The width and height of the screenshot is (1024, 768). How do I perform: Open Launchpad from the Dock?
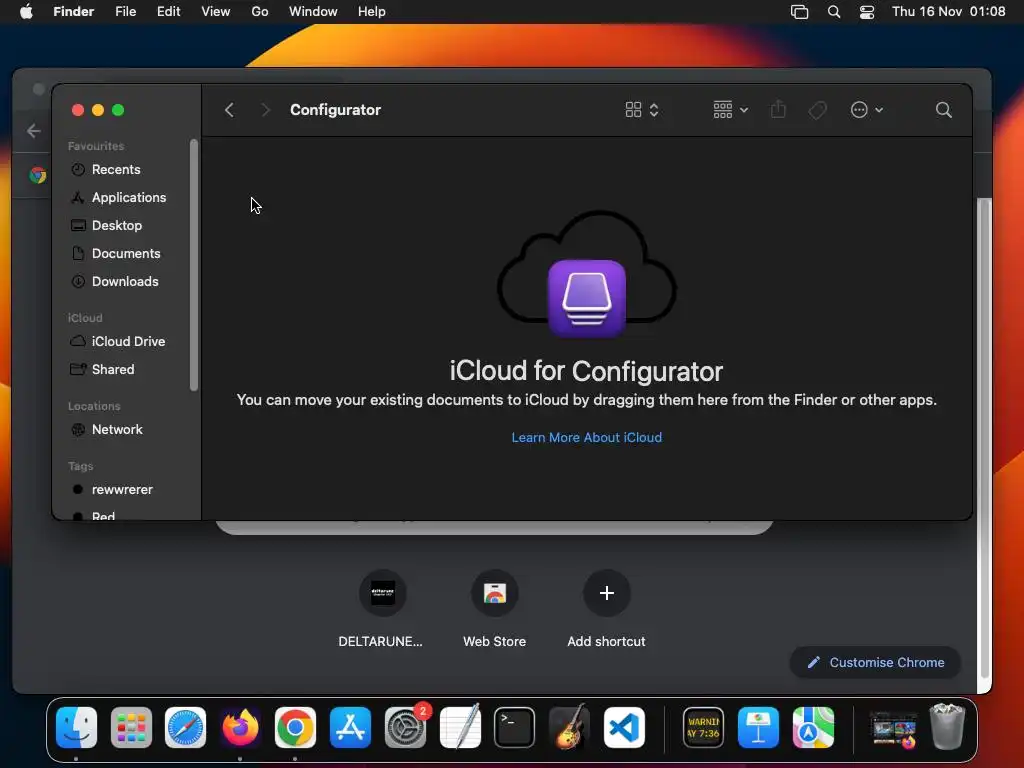[x=131, y=728]
